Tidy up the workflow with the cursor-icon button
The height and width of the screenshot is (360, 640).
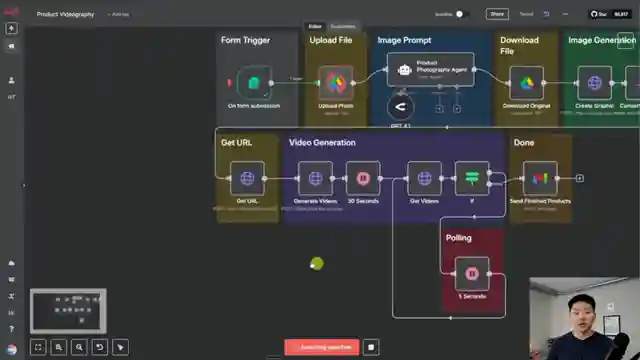point(120,347)
